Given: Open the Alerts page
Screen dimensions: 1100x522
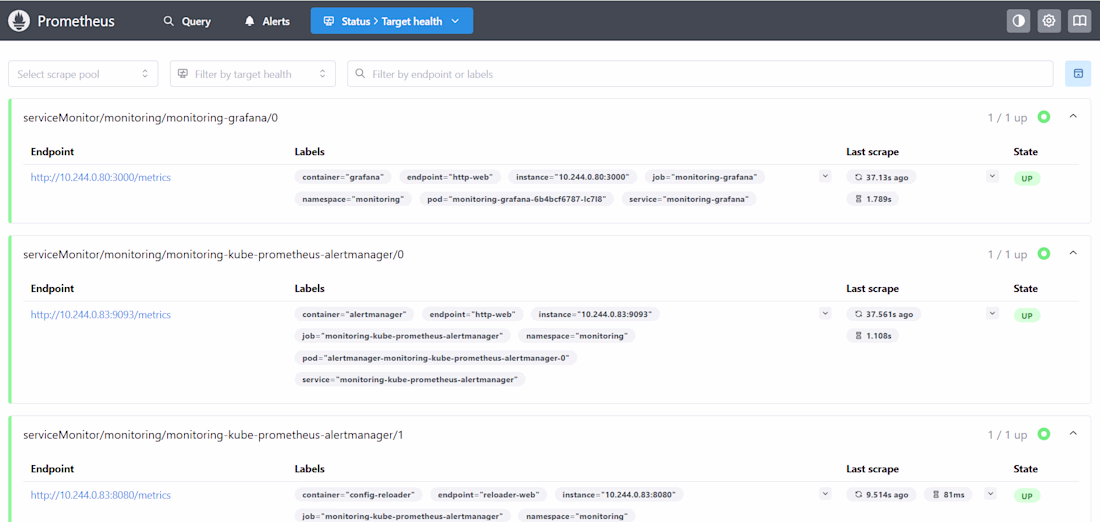Looking at the screenshot, I should [267, 21].
